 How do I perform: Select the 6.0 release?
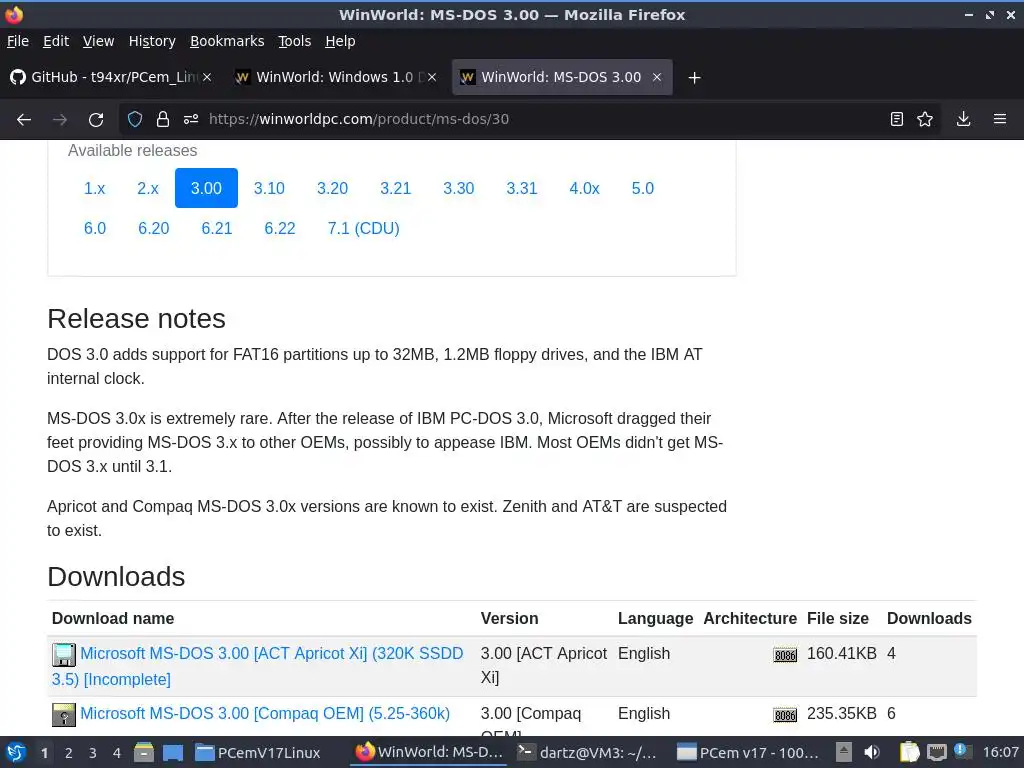95,228
